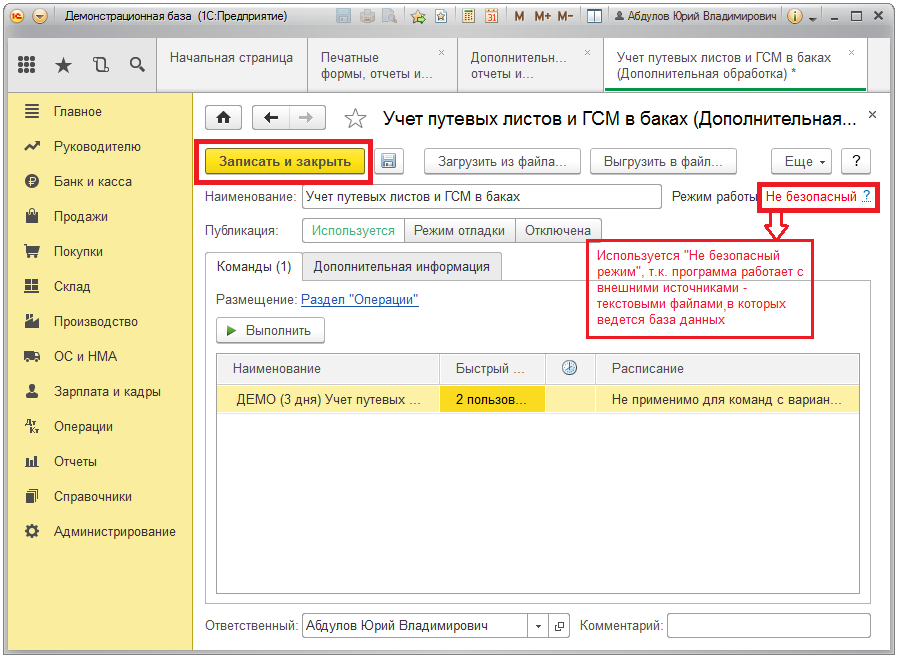Switch to Дополнительная информация tab
This screenshot has width=898, height=658.
pos(401,266)
